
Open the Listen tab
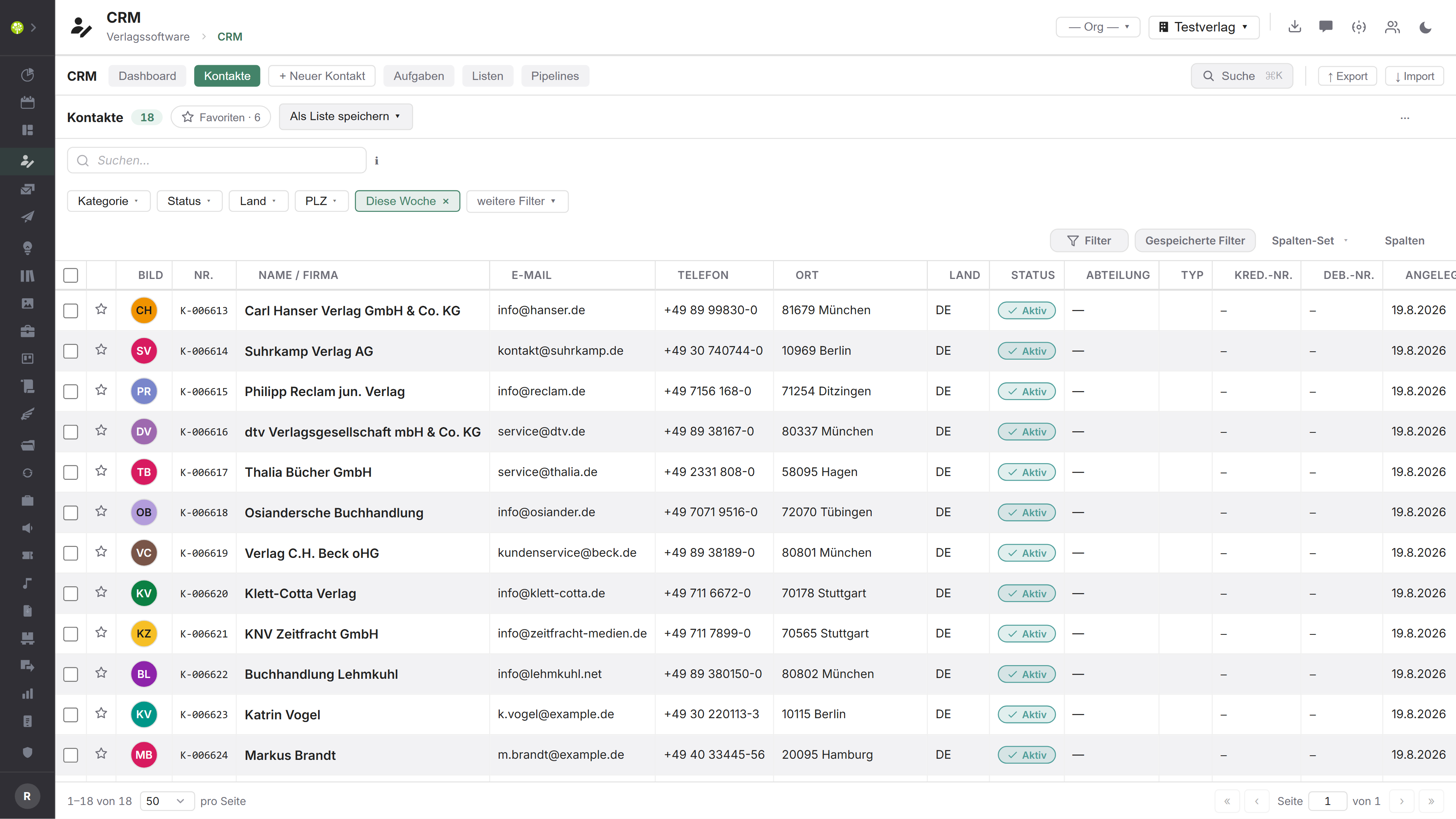(487, 76)
